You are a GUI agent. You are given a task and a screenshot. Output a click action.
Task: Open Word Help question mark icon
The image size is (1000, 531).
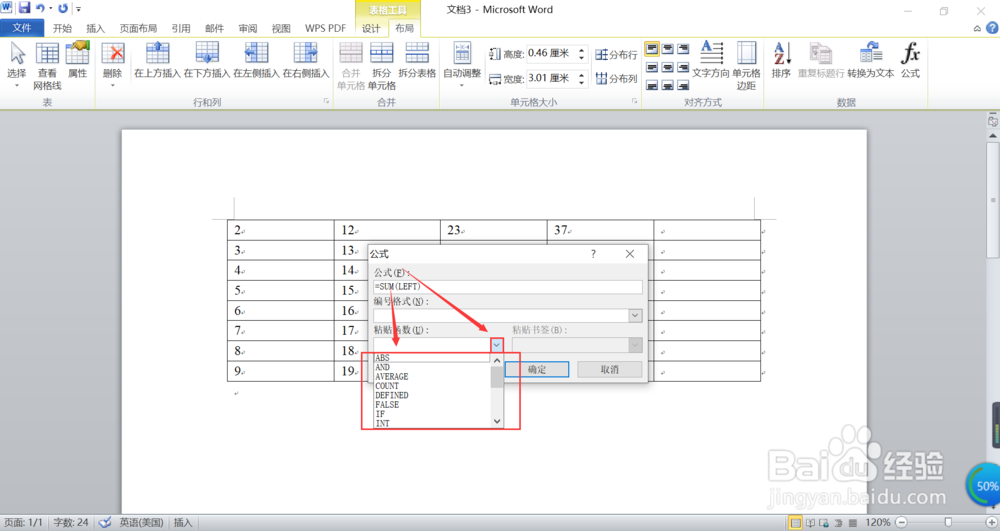point(992,28)
